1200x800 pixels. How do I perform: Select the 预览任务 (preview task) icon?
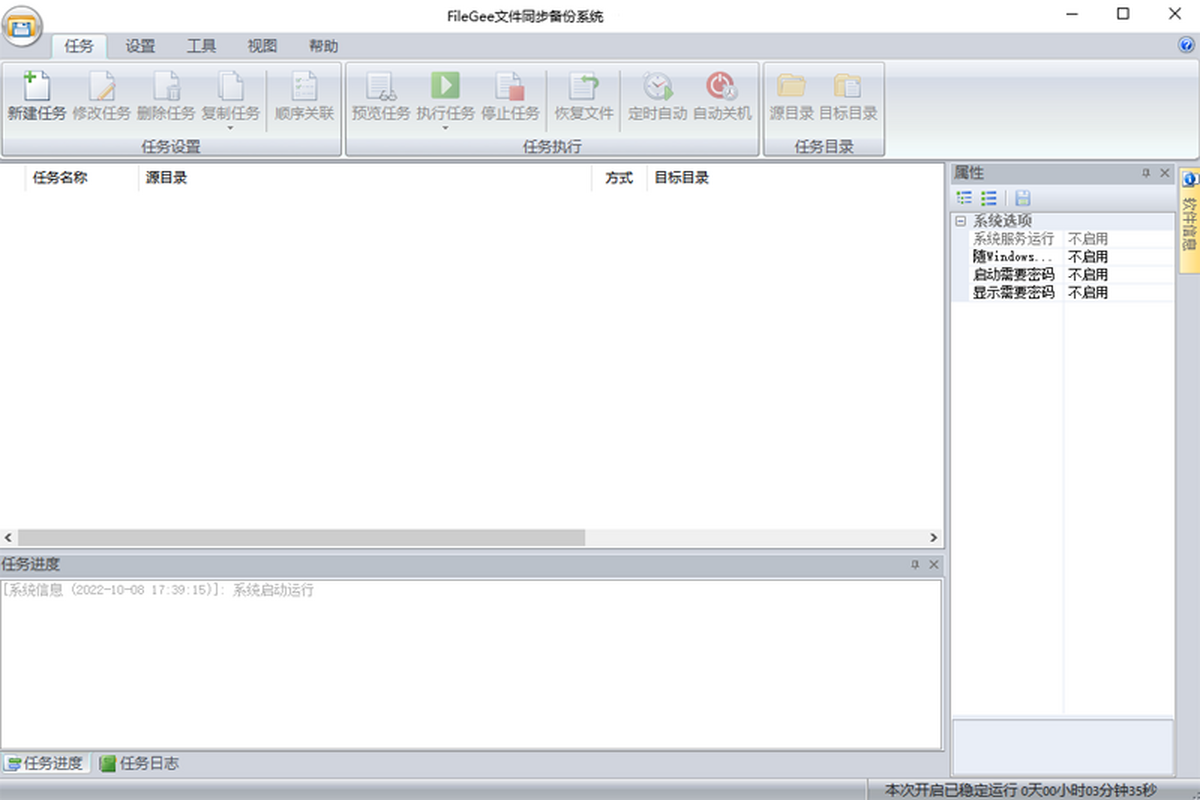click(380, 95)
